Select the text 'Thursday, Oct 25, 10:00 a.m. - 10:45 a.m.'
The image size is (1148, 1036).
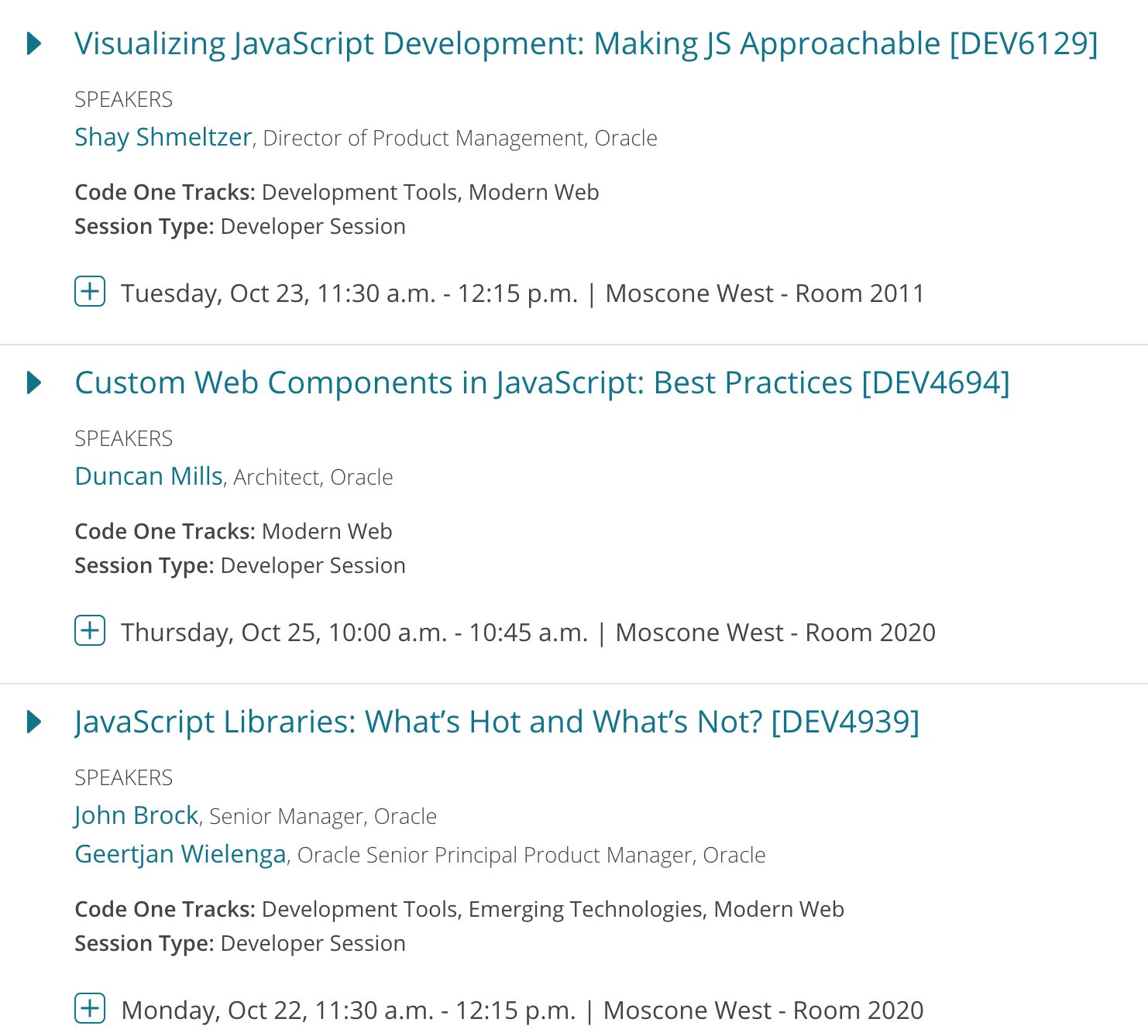pyautogui.click(x=355, y=633)
